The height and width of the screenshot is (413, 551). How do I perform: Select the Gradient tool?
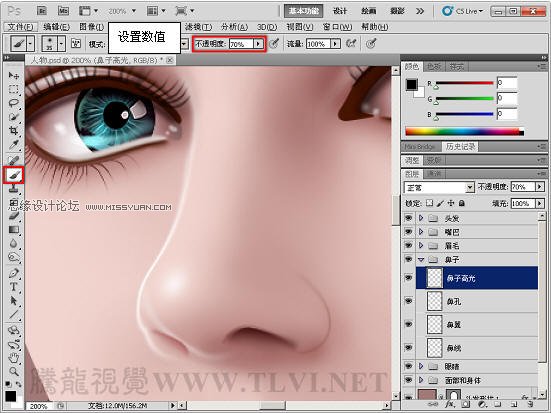[x=14, y=230]
